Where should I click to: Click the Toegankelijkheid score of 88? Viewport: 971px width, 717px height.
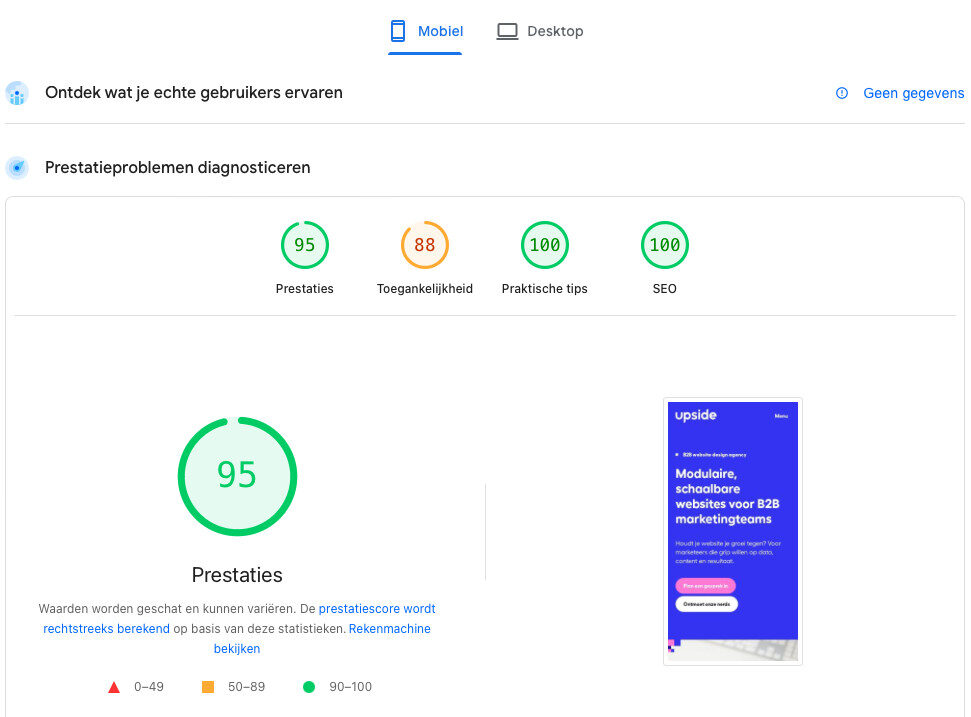coord(424,245)
